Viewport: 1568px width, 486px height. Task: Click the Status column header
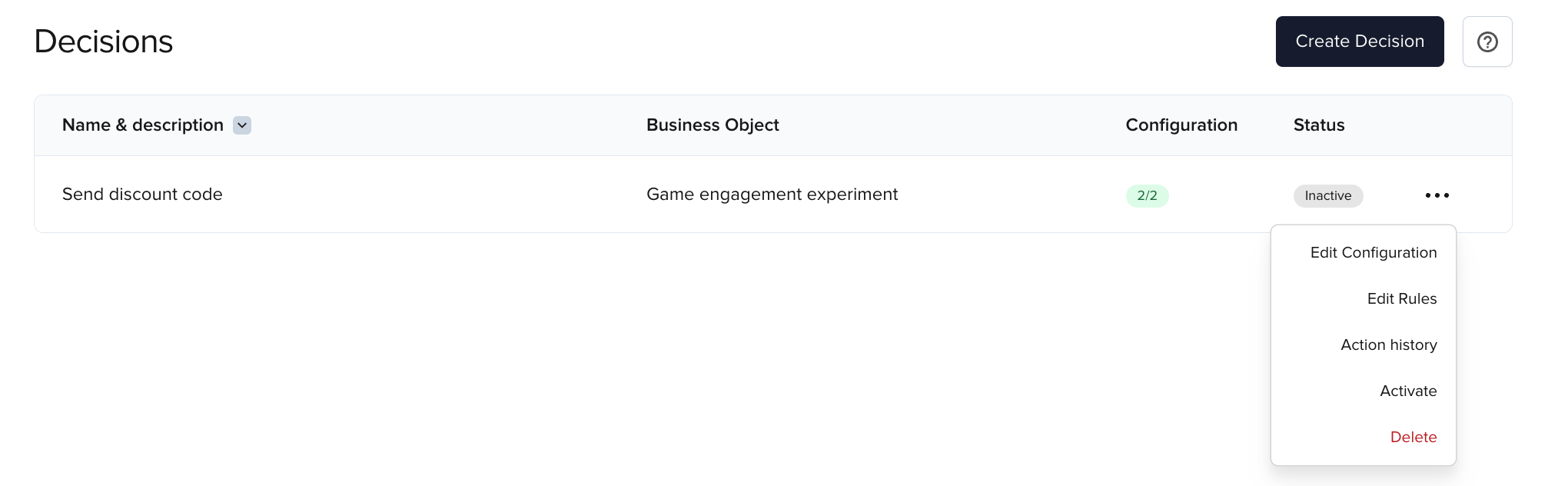click(x=1318, y=125)
